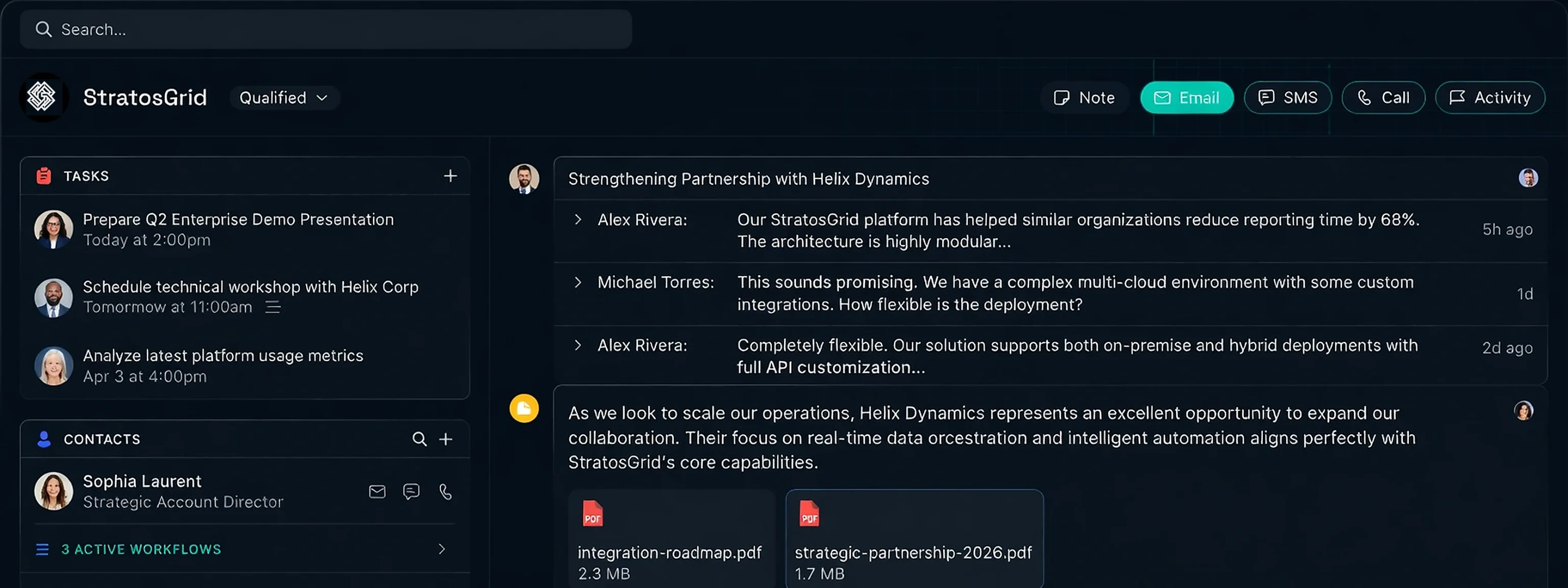Open the 3 Active Workflows link
The height and width of the screenshot is (588, 1568).
click(140, 549)
